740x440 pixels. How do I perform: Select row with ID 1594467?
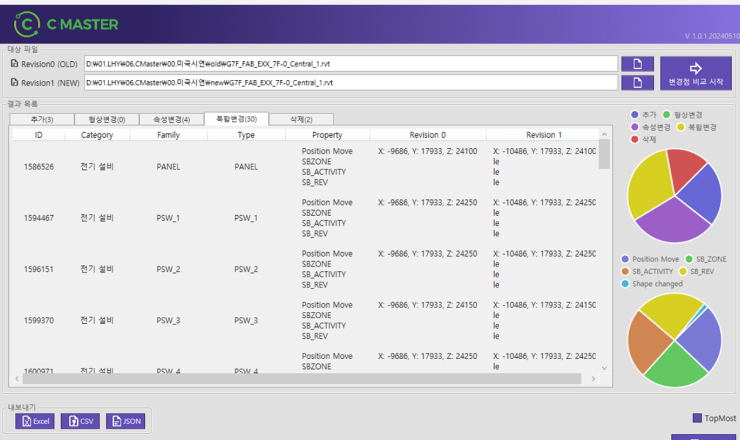(39, 217)
